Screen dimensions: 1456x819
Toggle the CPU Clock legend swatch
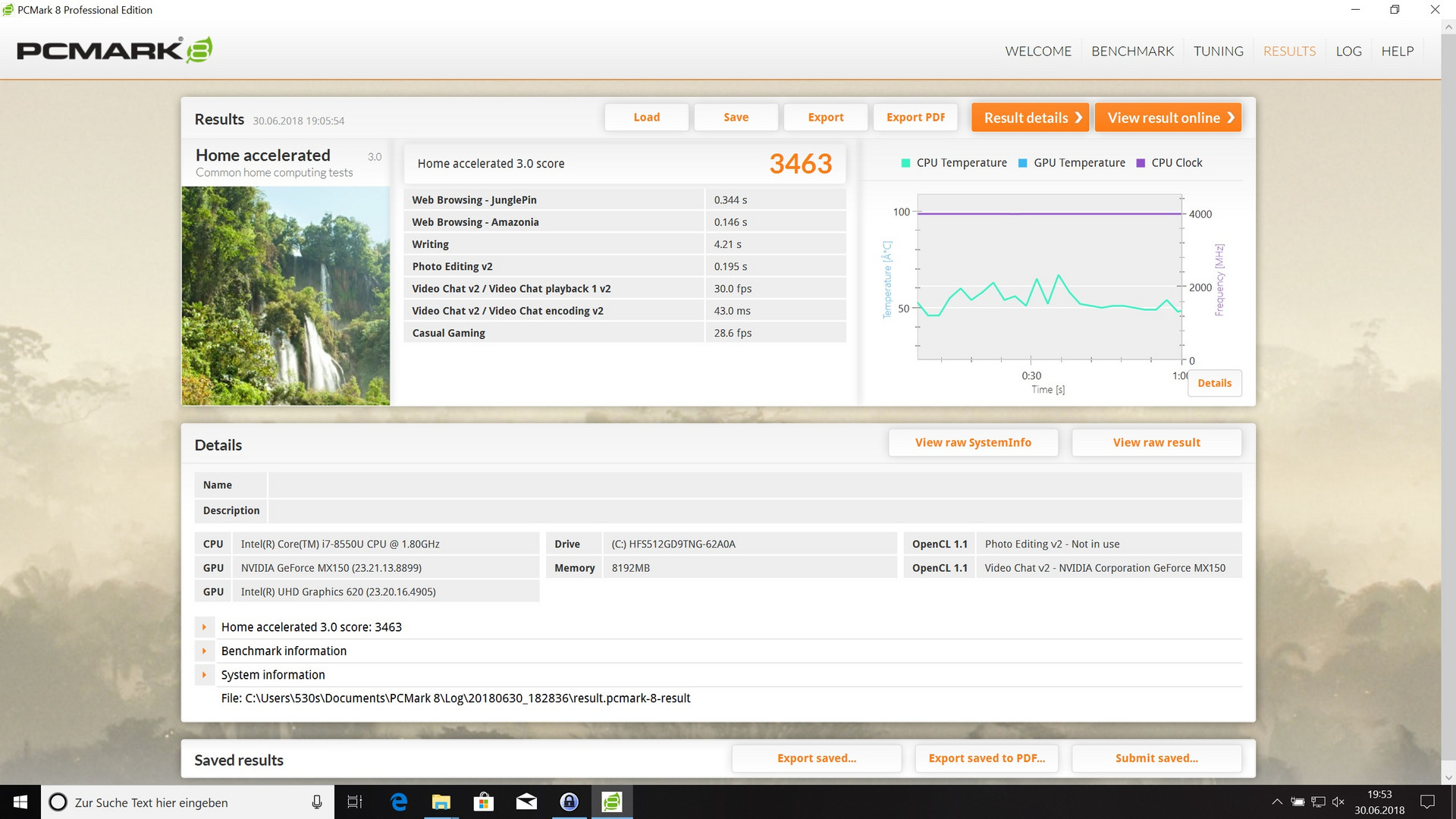(1141, 163)
